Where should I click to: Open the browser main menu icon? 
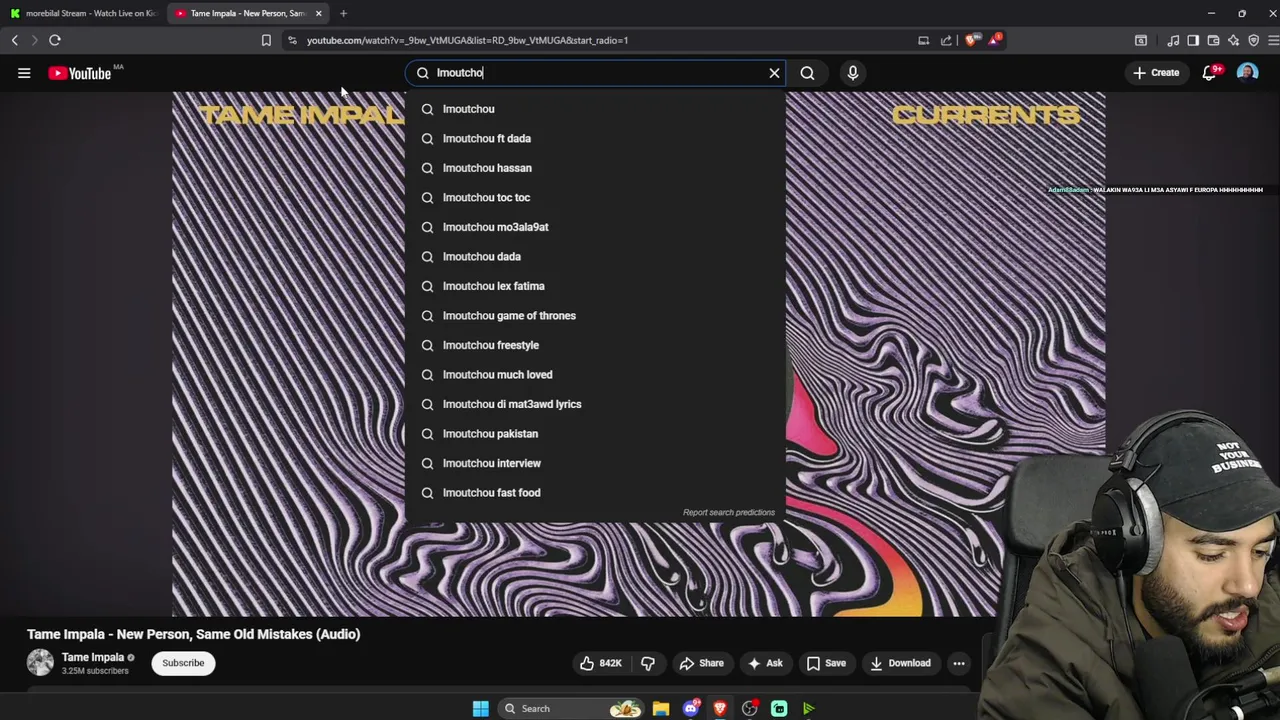pyautogui.click(x=1273, y=40)
